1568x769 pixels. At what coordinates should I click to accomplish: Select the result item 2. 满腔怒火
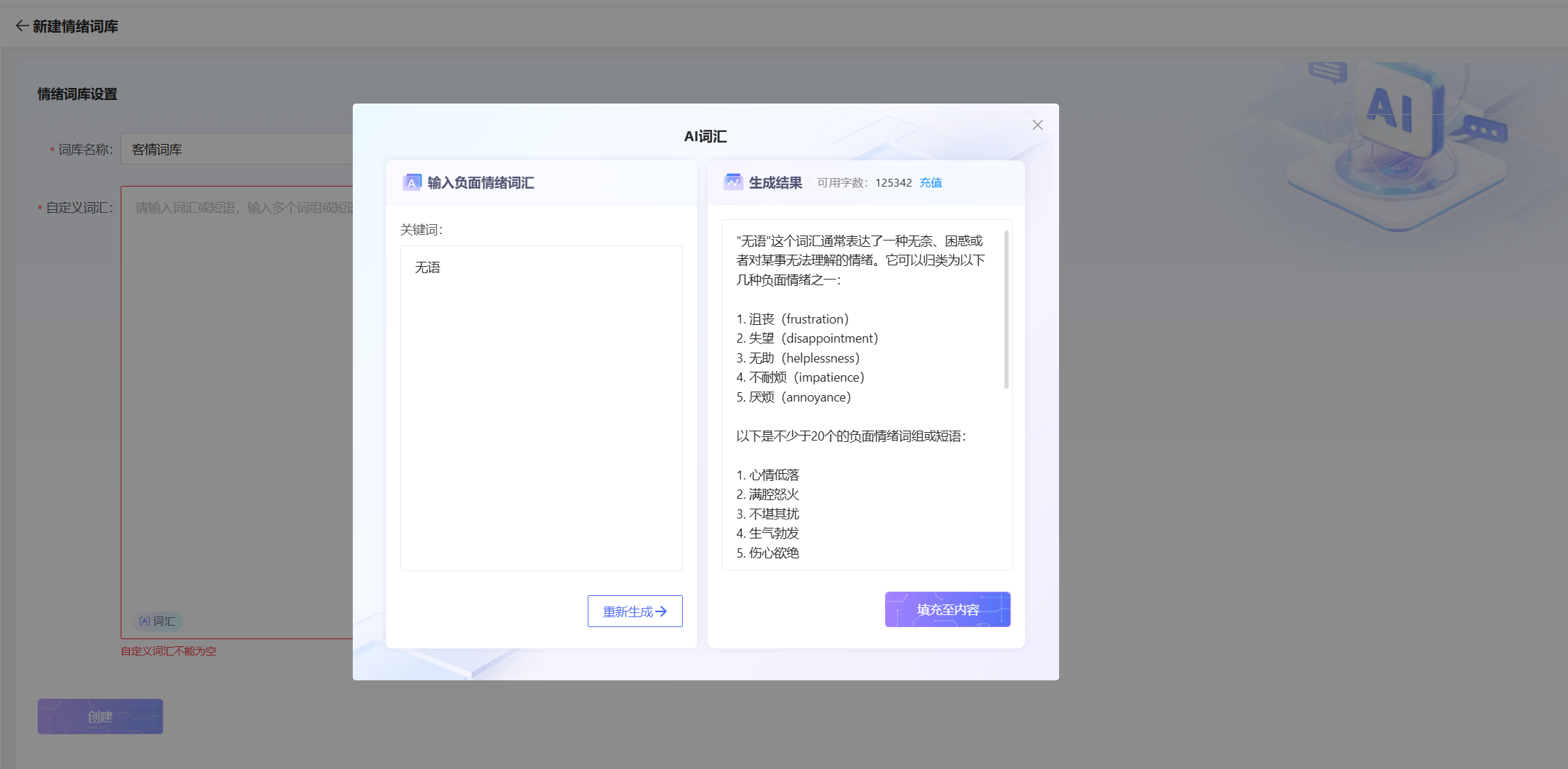(x=768, y=494)
